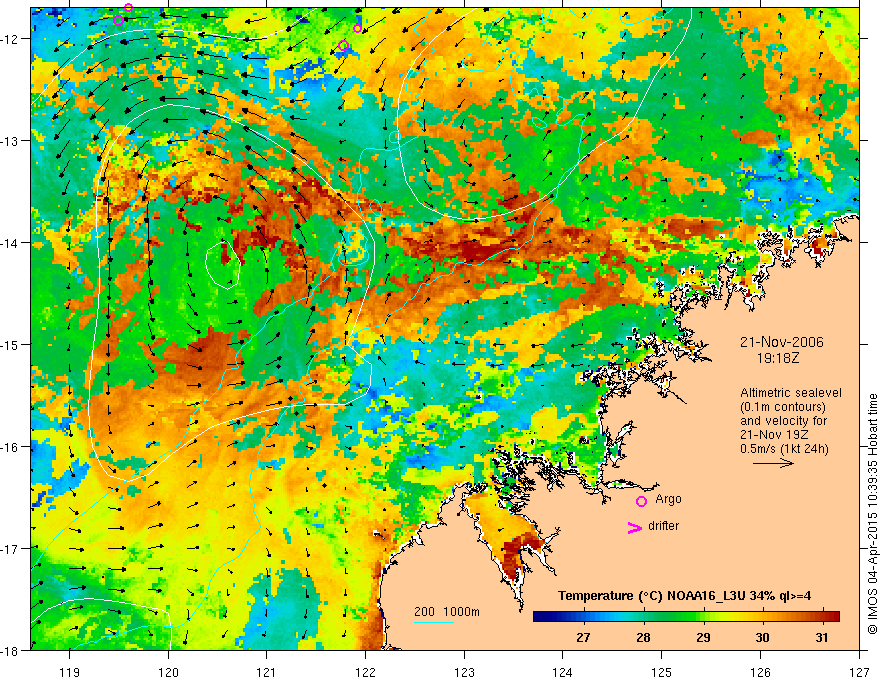This screenshot has width=880, height=680.
Task: Click longitude axis label 121
Action: 267,672
